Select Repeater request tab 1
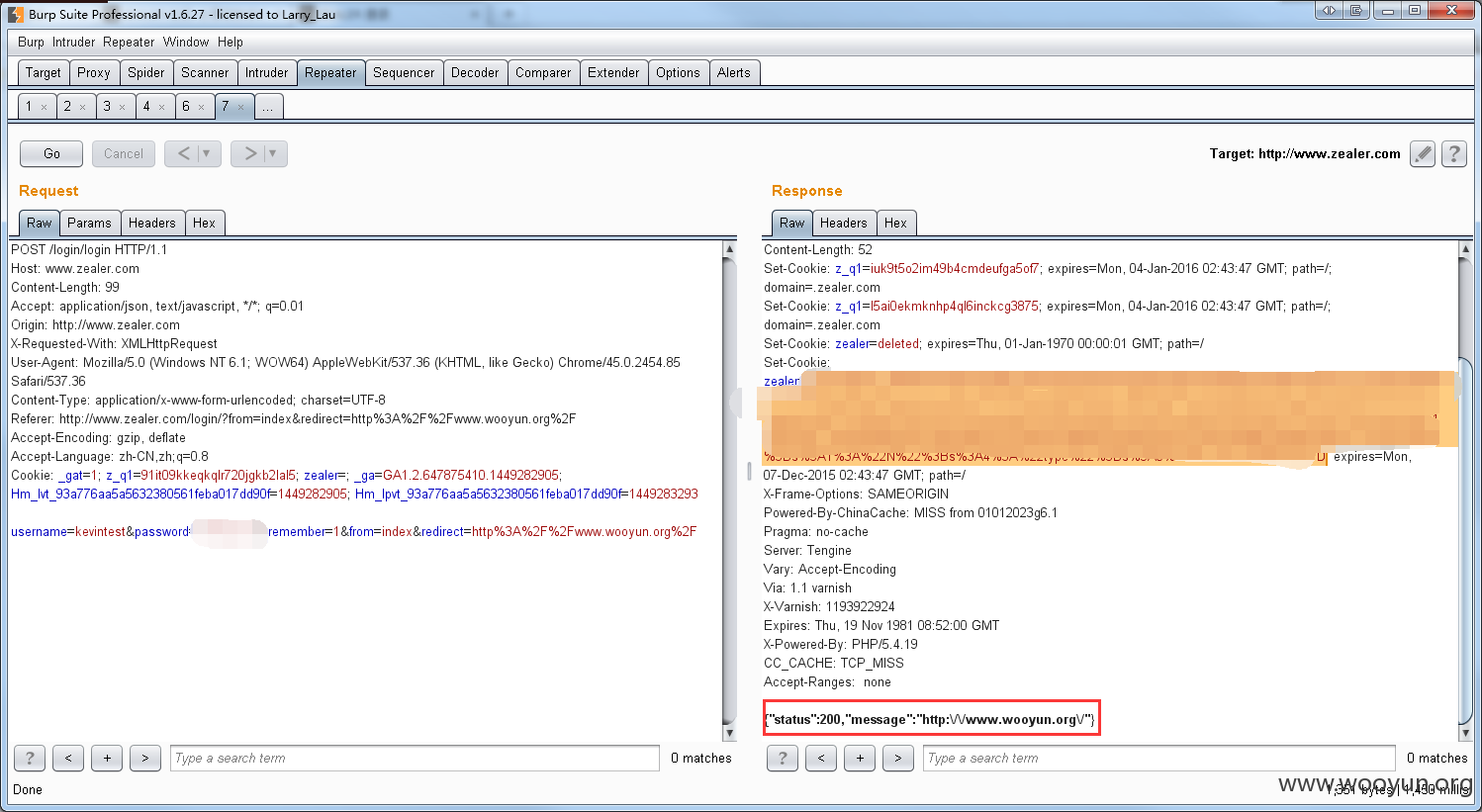Image resolution: width=1482 pixels, height=812 pixels. [x=30, y=106]
